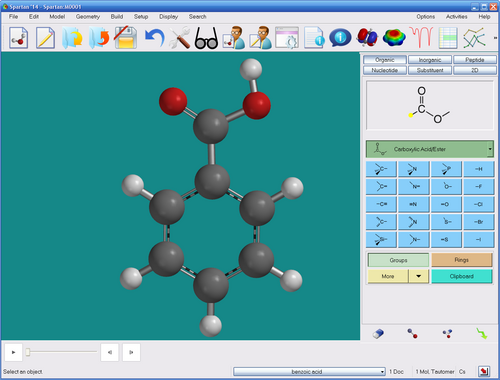Select the -Cl chlorine fragment
This screenshot has height=380, width=500.
click(479, 204)
